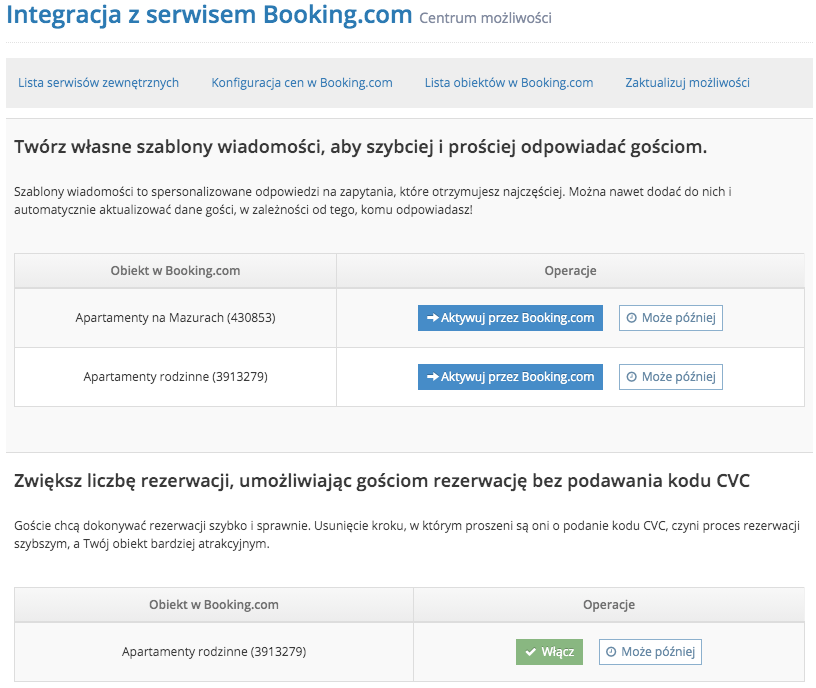Screen dimensions: 816x688
Task: Choose Może później in the CVC section
Action: point(651,652)
